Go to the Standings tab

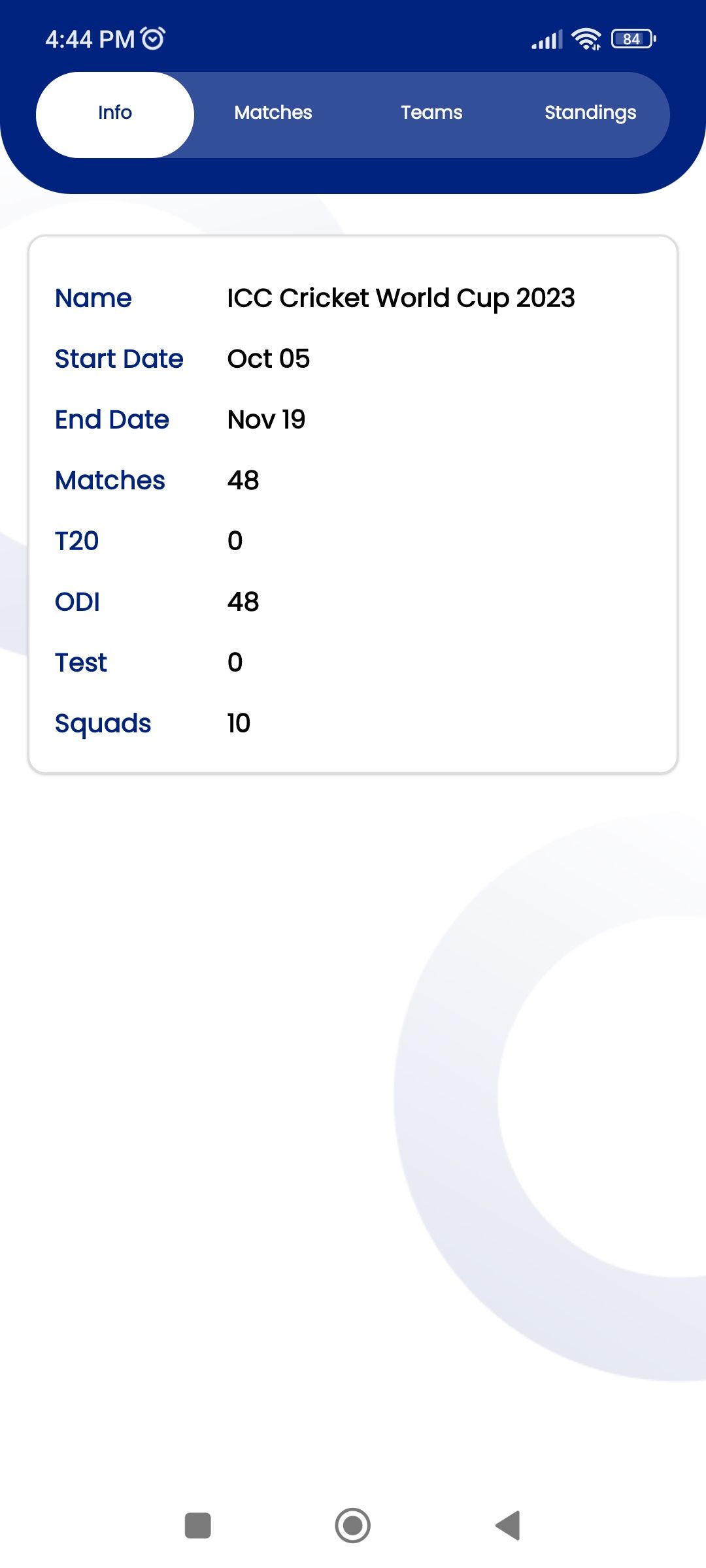pyautogui.click(x=590, y=113)
